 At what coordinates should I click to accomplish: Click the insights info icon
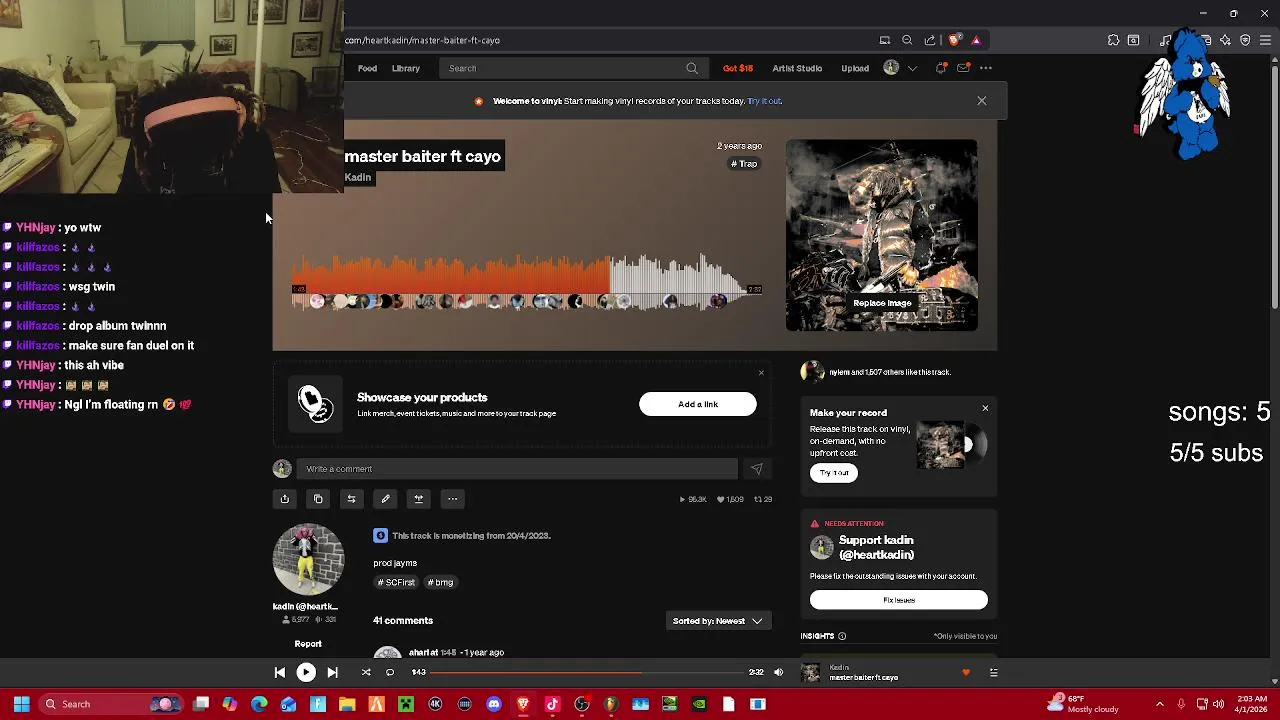click(842, 636)
